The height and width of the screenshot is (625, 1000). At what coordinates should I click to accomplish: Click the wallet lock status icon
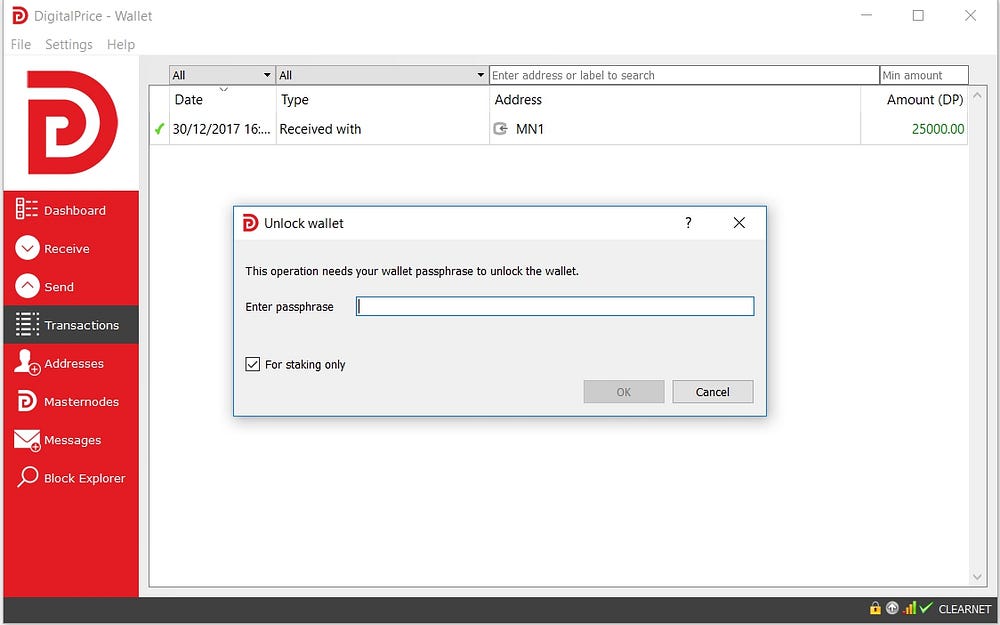[875, 608]
